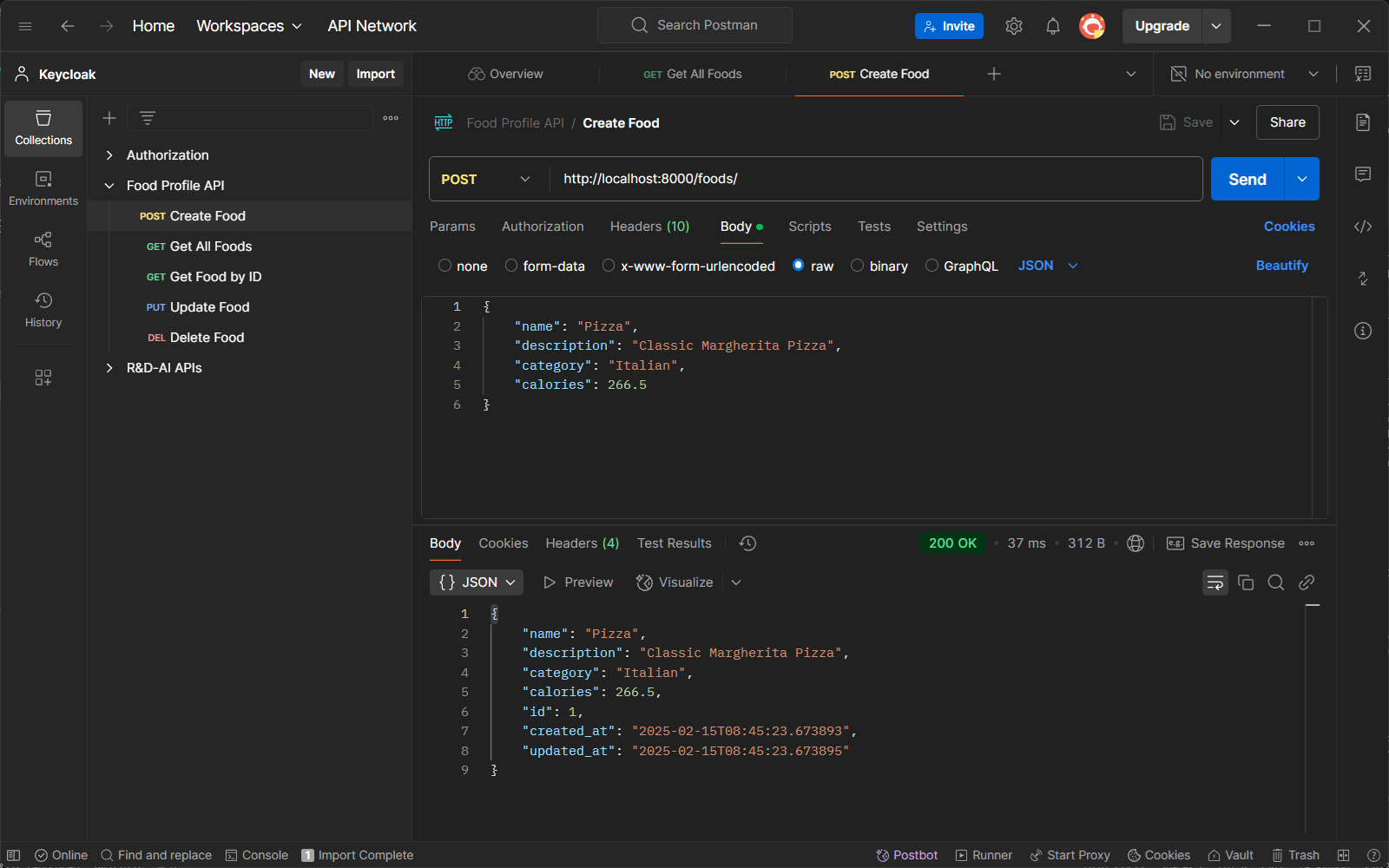This screenshot has width=1389, height=868.
Task: Open the Send options arrow
Action: coord(1302,179)
